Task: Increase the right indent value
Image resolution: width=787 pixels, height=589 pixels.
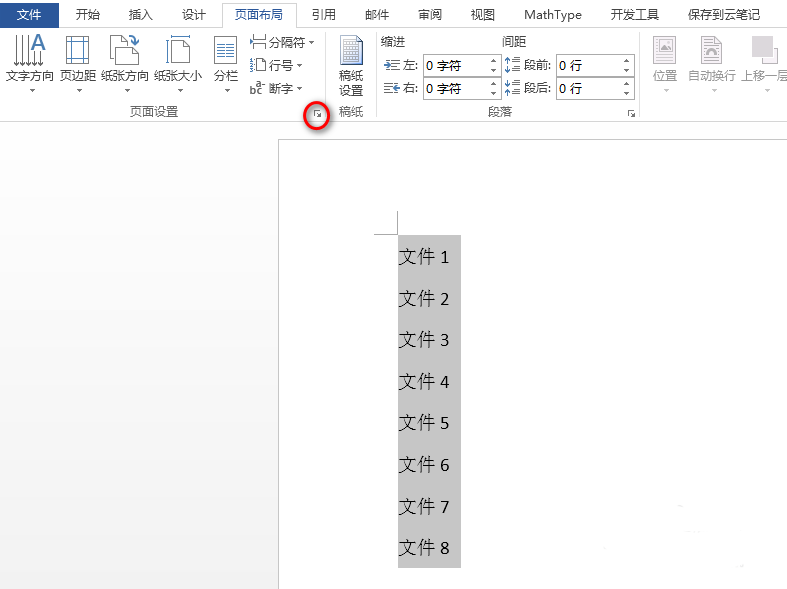Action: point(494,83)
